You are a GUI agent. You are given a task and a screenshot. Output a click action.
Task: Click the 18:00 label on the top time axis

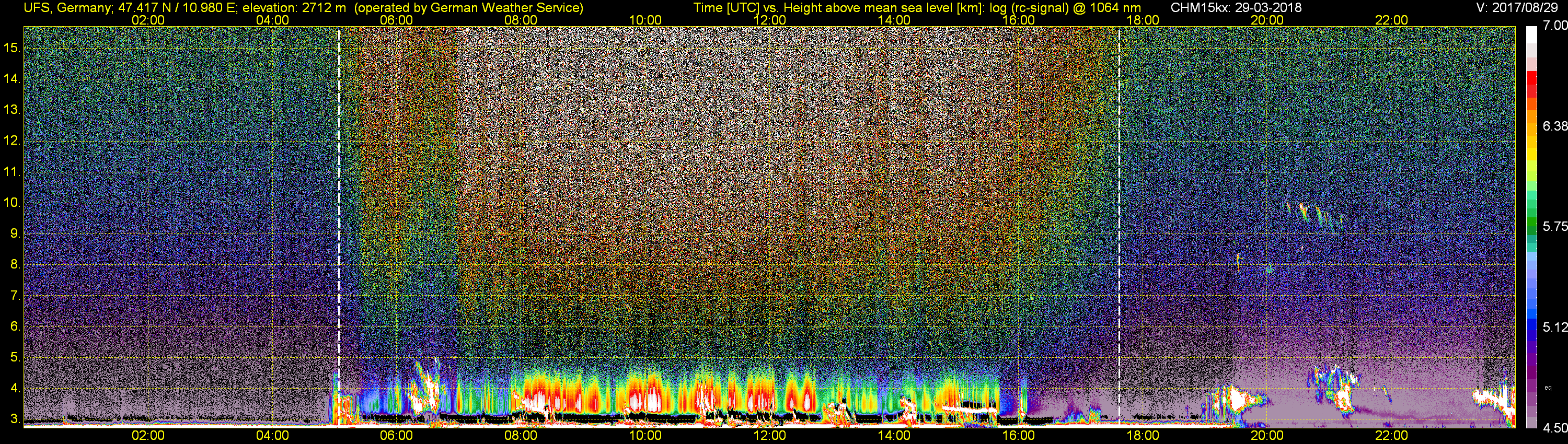[1143, 20]
